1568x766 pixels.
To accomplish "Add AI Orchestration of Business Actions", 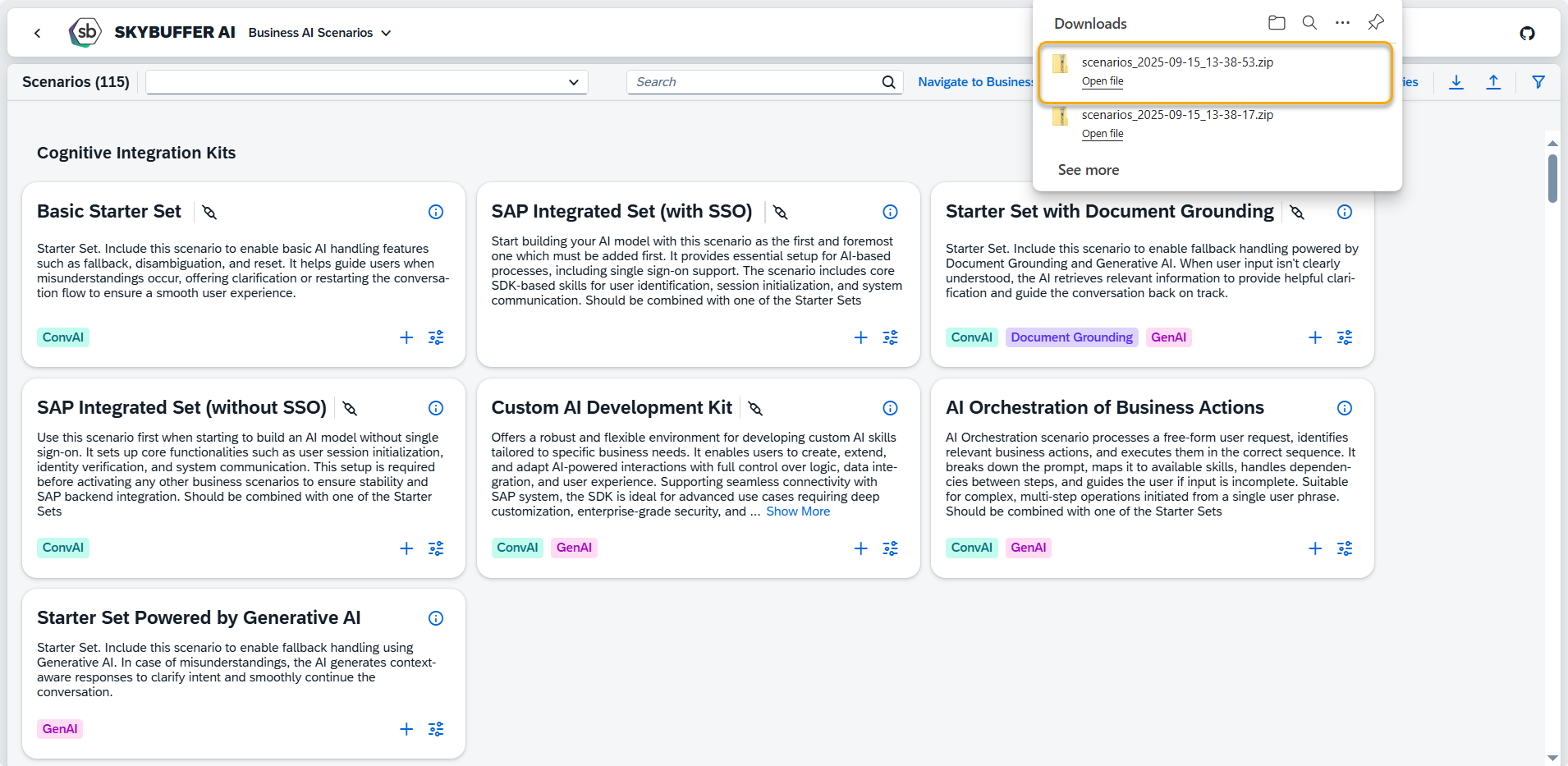I will coord(1315,548).
